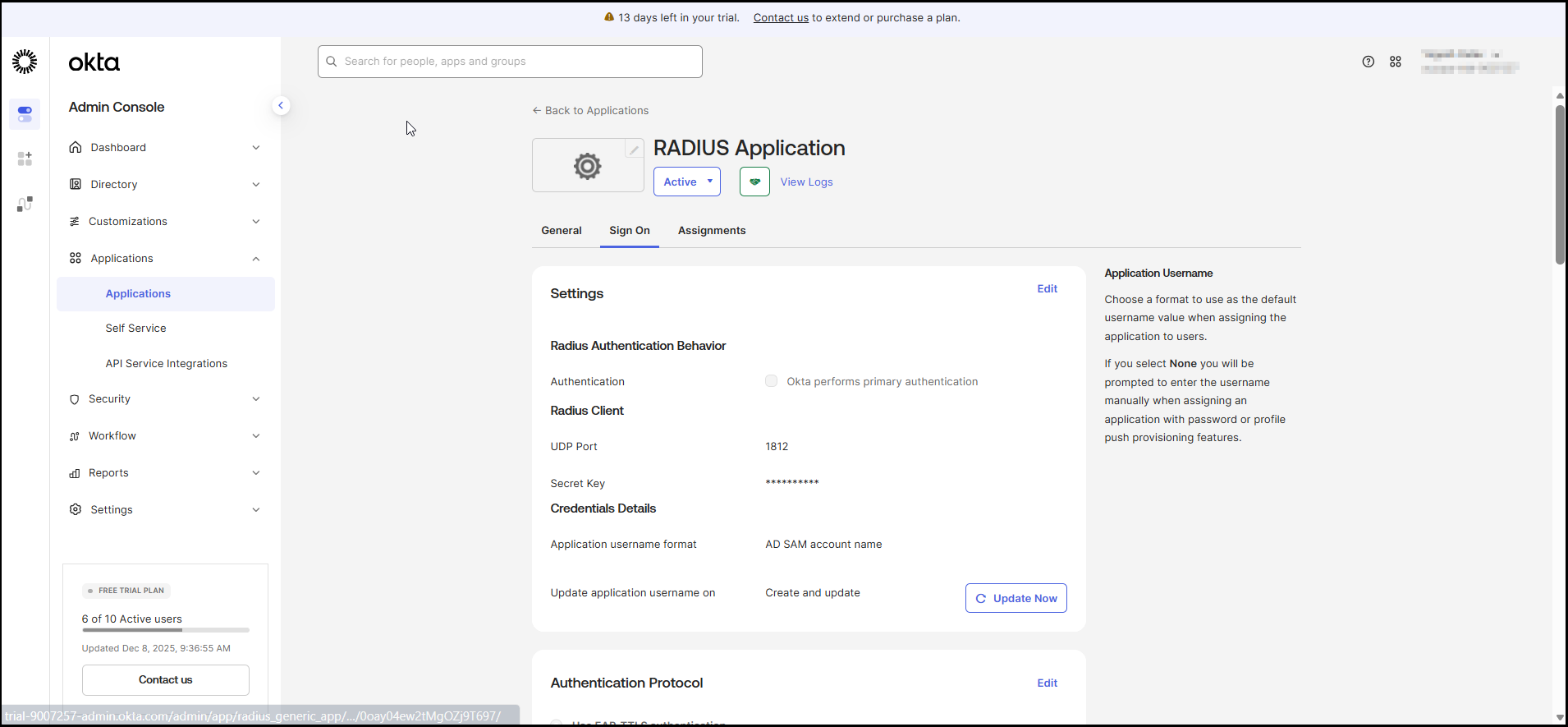Open the apps grid icon in header
This screenshot has width=1568, height=727.
point(1395,62)
